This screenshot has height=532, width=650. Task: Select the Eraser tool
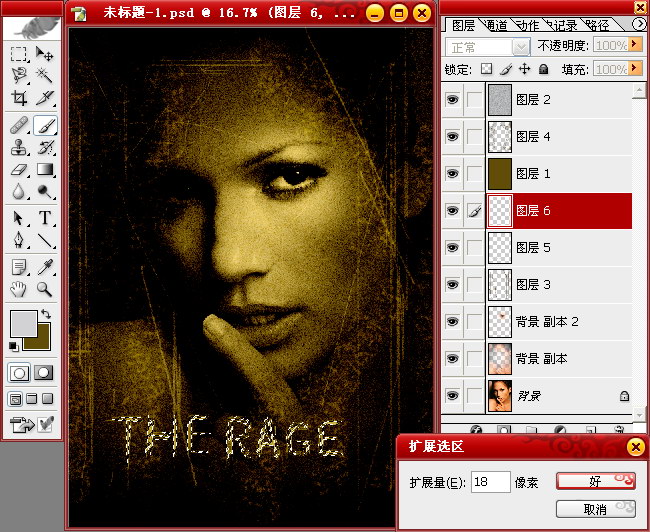[x=18, y=169]
